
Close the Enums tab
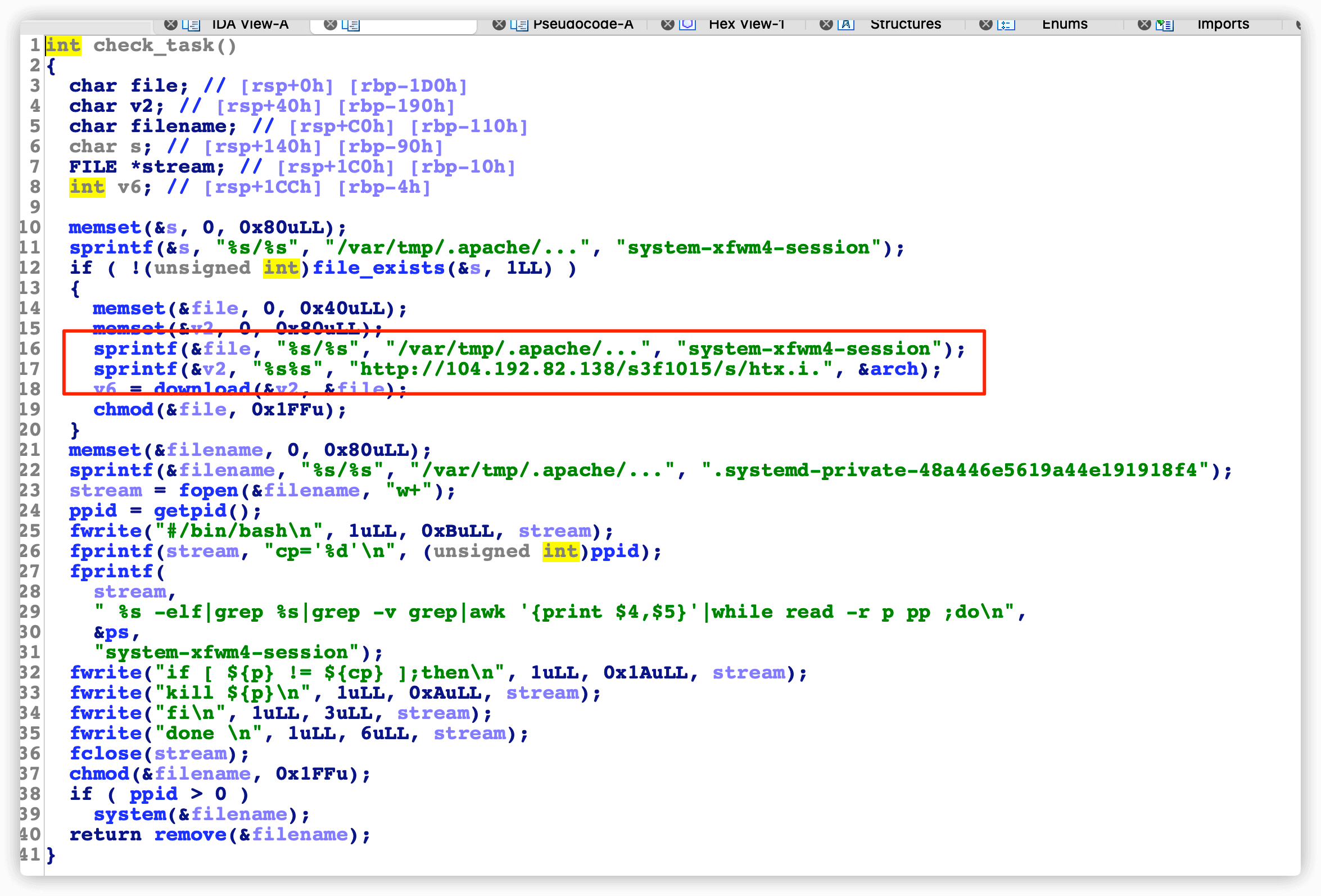(986, 24)
